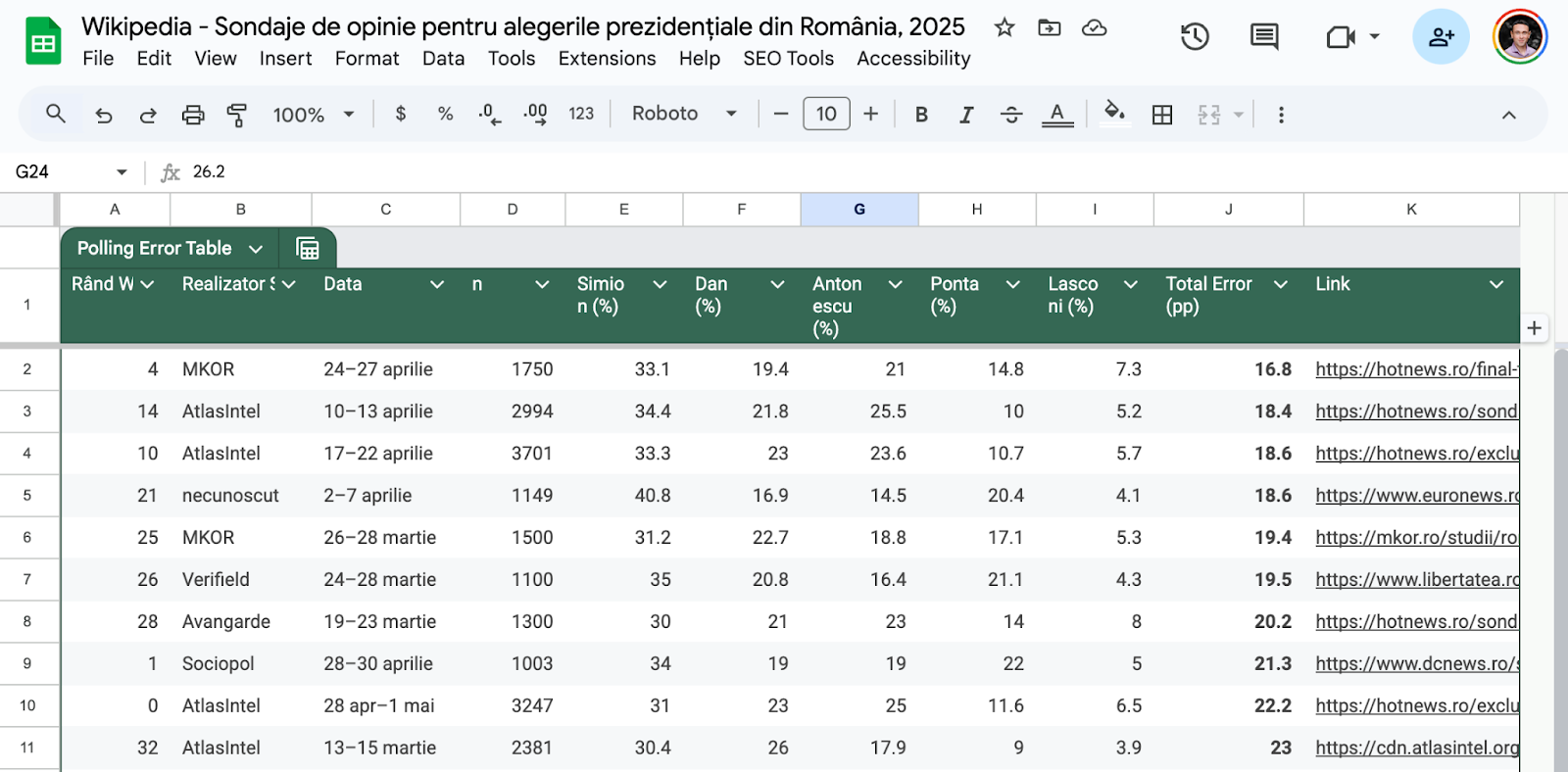This screenshot has height=772, width=1568.
Task: Open mkor.ro/studii link in row 6
Action: [1417, 538]
